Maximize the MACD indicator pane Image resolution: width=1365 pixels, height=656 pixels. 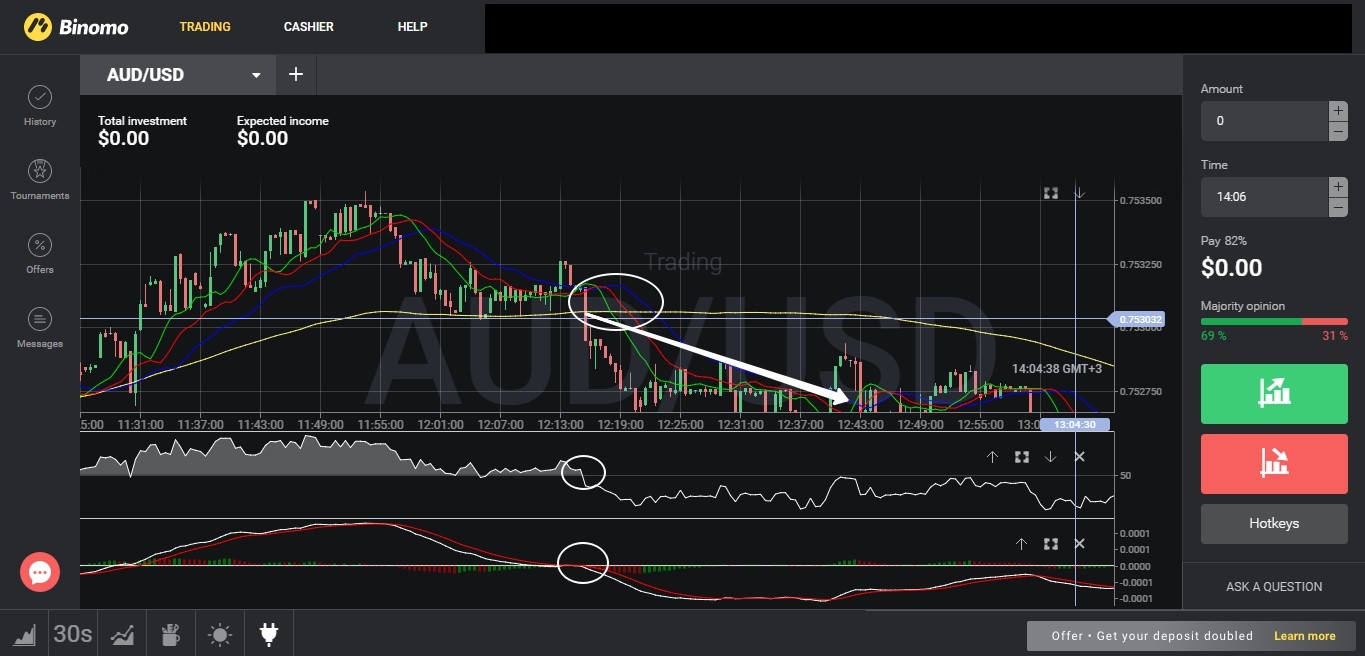(x=1051, y=544)
